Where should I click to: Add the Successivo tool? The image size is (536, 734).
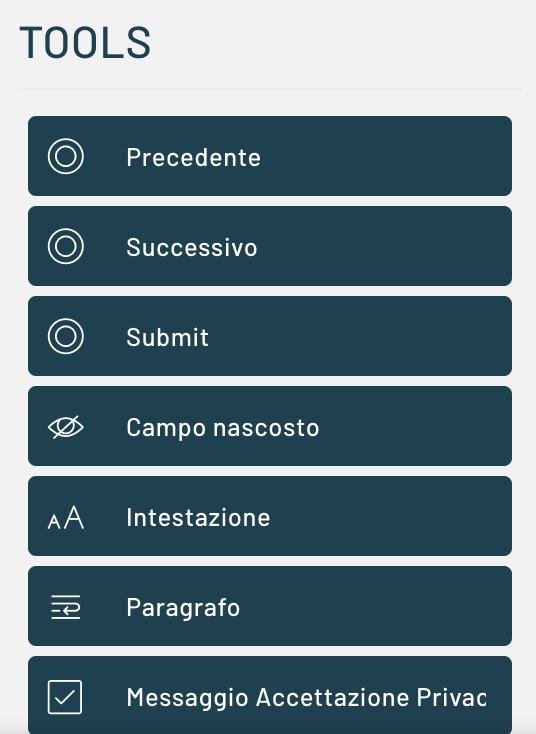click(x=270, y=246)
